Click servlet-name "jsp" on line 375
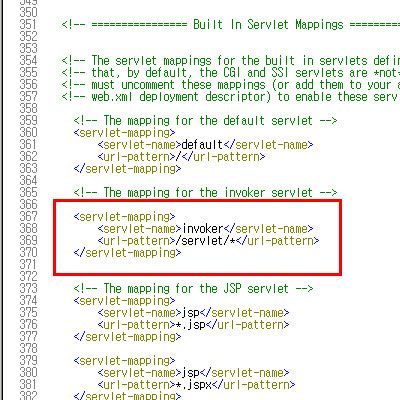This screenshot has width=400, height=400. click(190, 313)
